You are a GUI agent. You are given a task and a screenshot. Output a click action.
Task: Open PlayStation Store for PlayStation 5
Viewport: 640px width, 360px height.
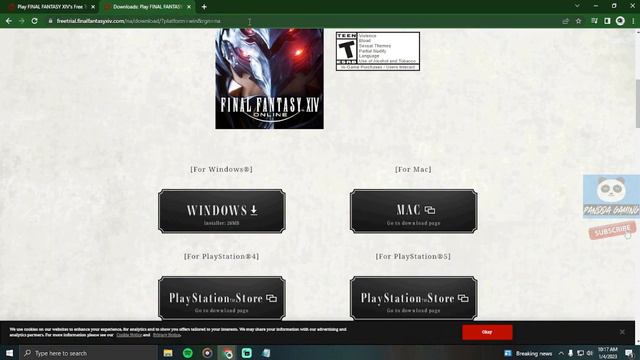pos(413,298)
